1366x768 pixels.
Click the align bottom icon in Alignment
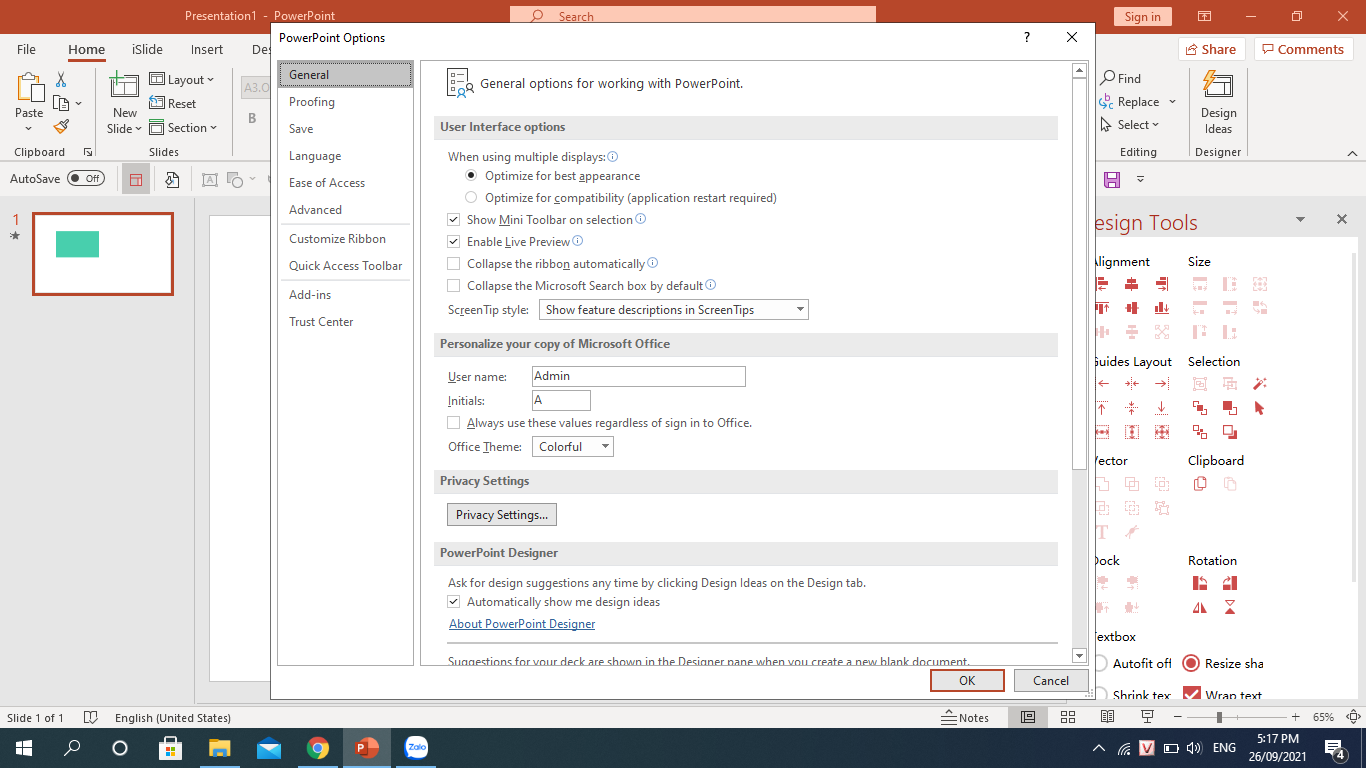click(1161, 308)
